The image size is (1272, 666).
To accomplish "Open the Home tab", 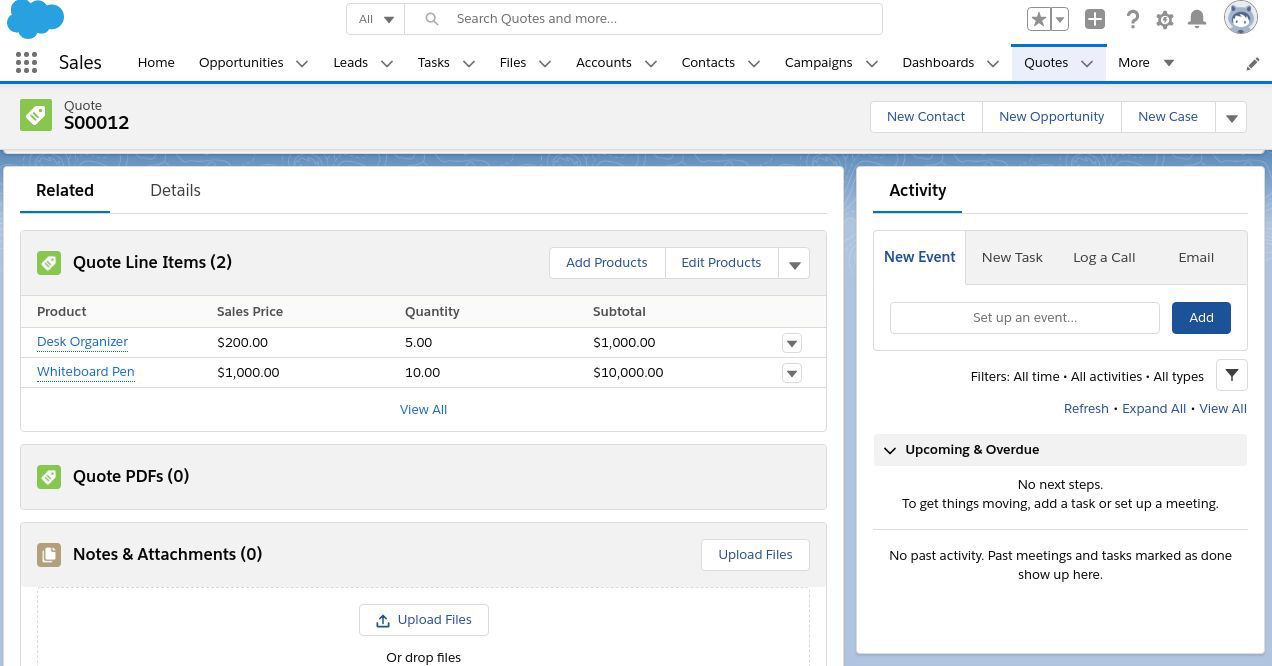I will (x=156, y=62).
